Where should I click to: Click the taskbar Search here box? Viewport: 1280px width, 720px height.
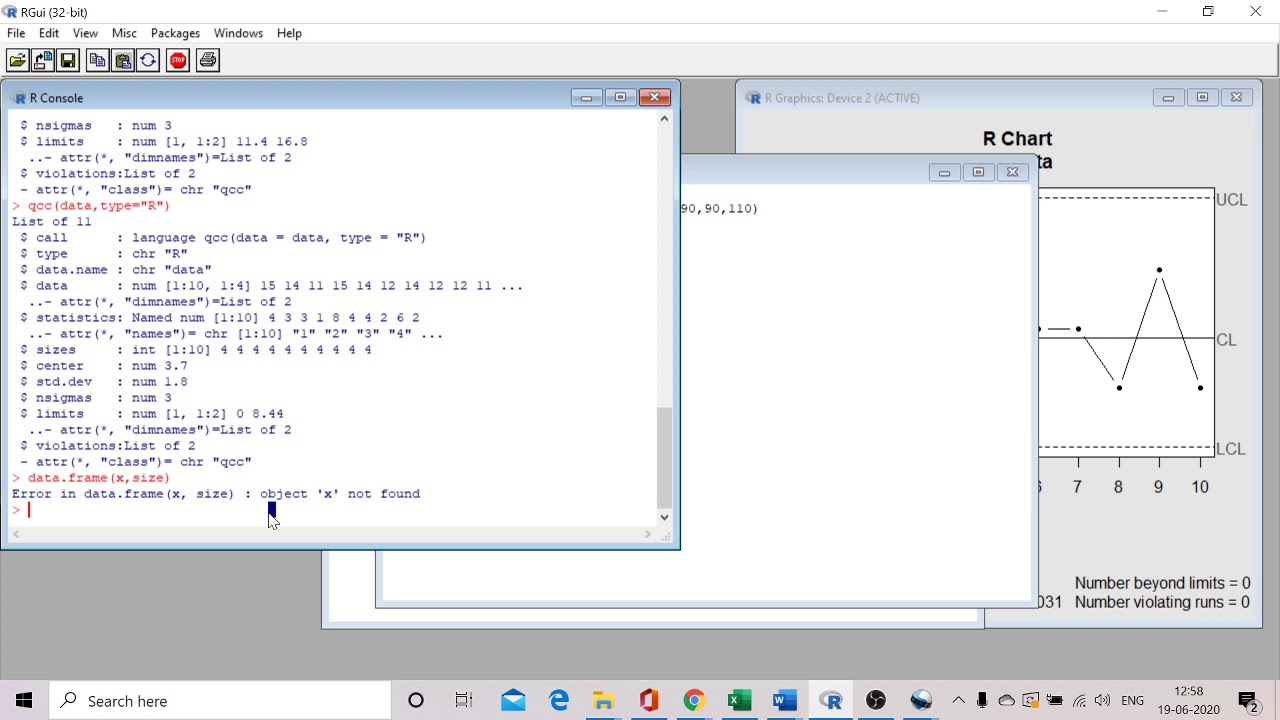click(x=220, y=700)
